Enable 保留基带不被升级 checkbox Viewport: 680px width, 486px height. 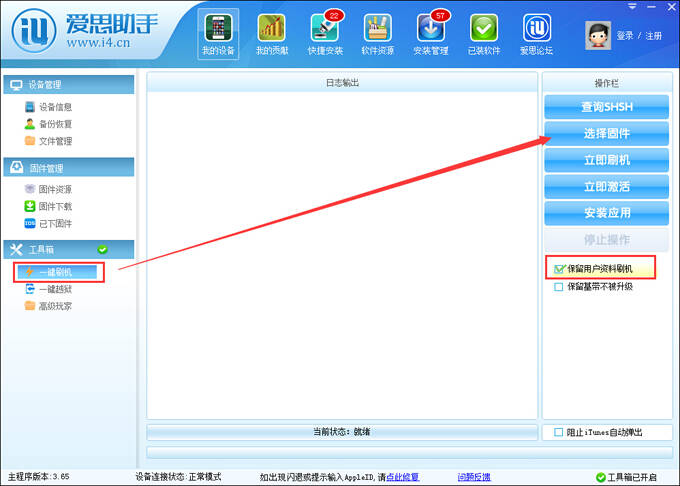pos(559,287)
